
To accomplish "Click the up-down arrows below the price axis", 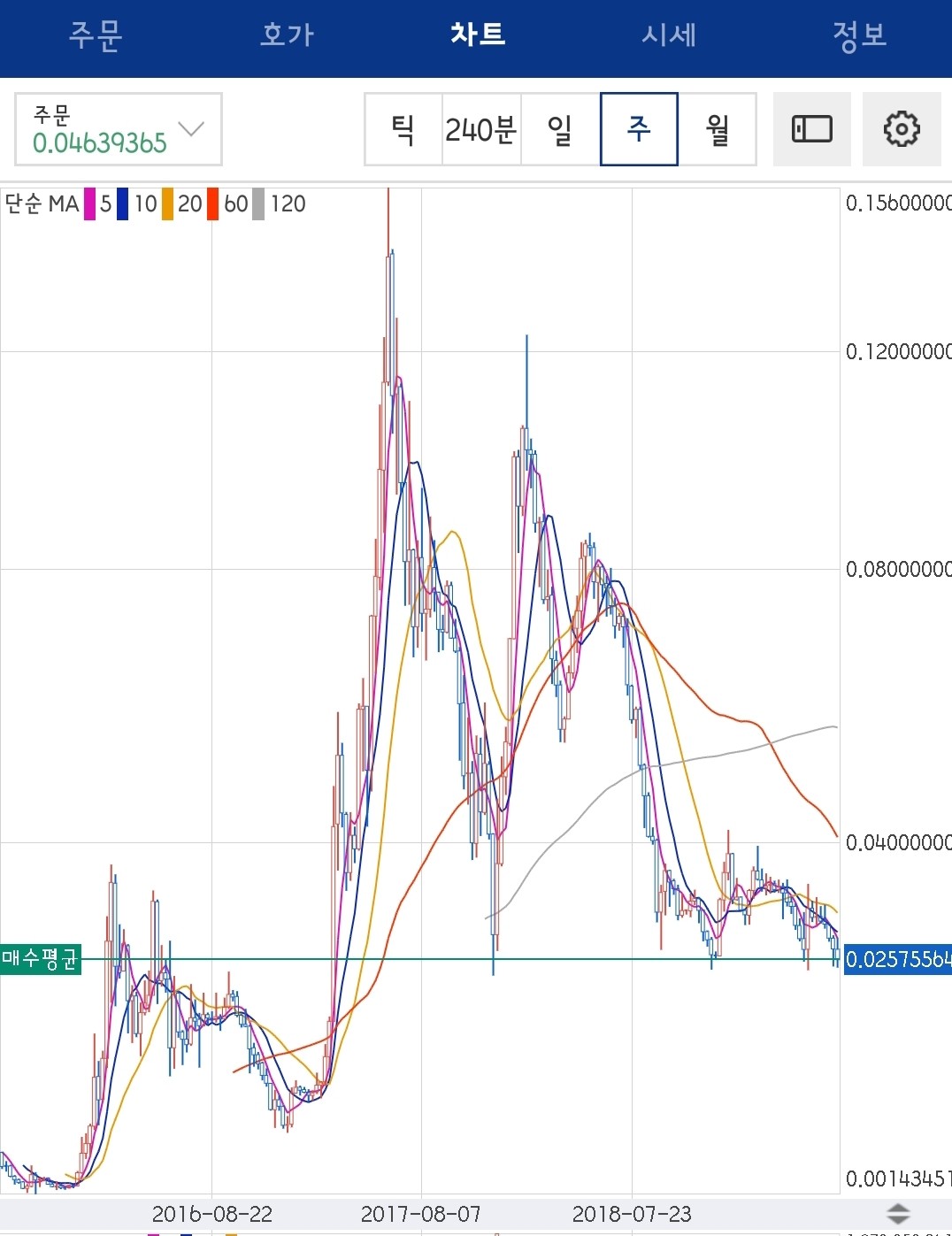I will click(x=898, y=1213).
